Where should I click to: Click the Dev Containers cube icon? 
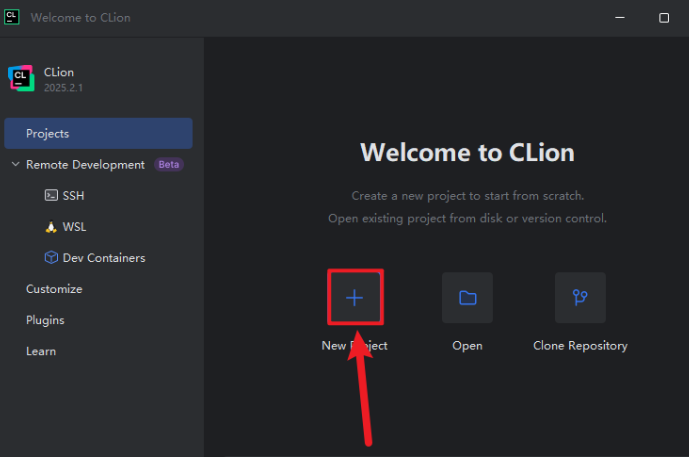[51, 258]
